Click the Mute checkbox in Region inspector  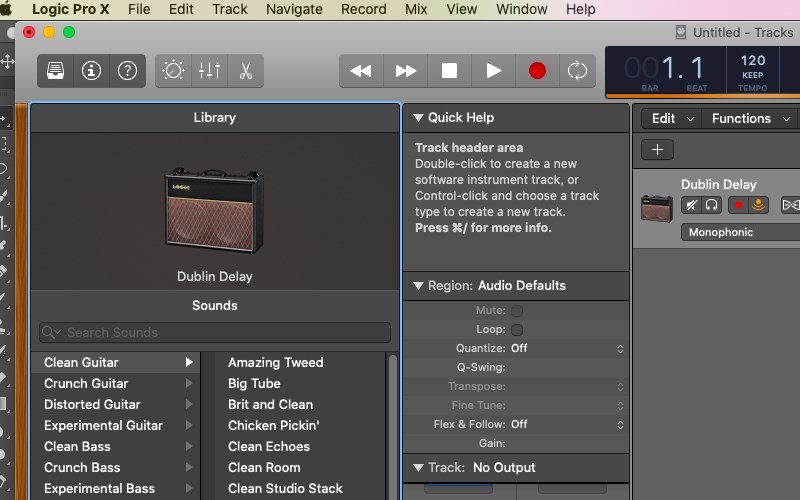[517, 311]
